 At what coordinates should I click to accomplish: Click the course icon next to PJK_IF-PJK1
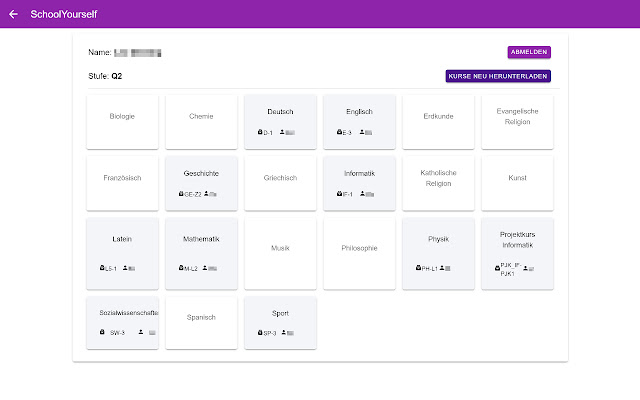497,268
